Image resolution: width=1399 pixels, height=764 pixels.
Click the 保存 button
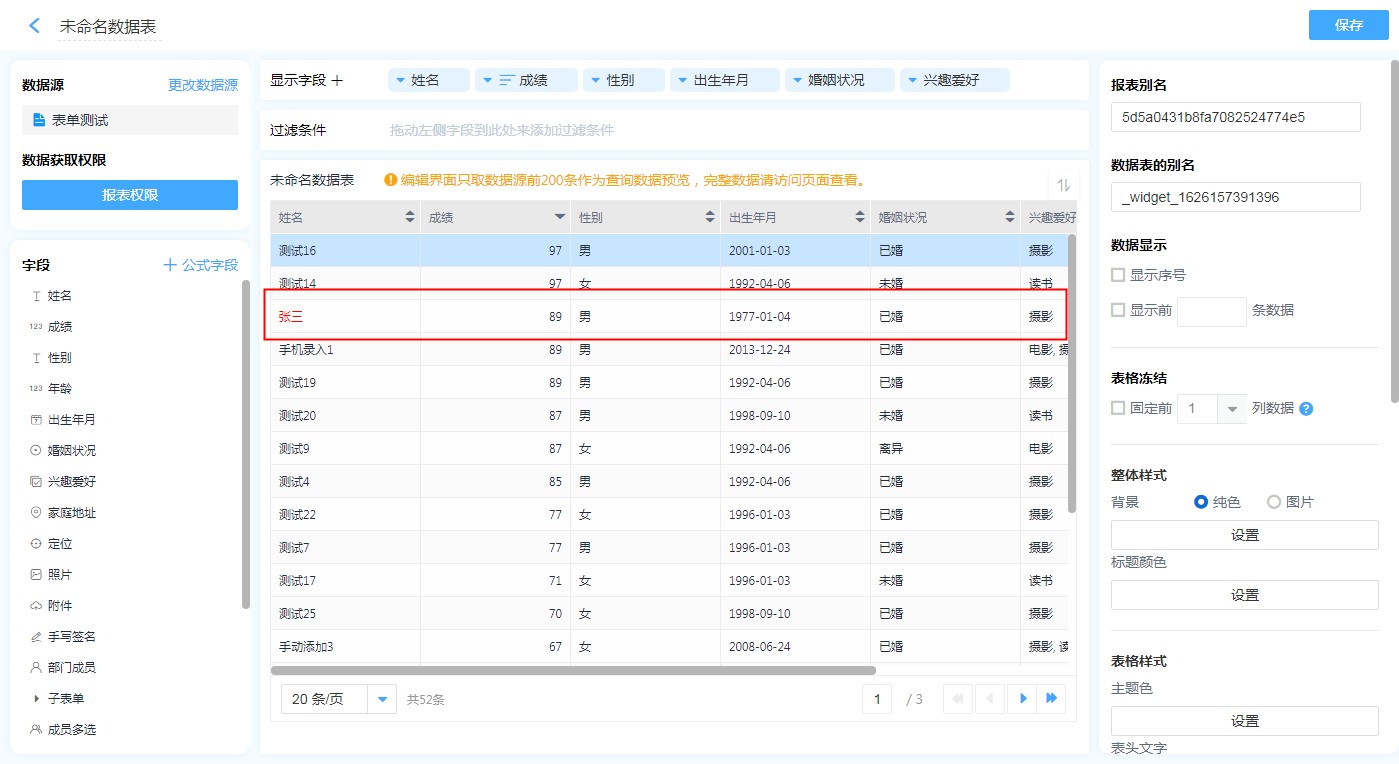1348,25
